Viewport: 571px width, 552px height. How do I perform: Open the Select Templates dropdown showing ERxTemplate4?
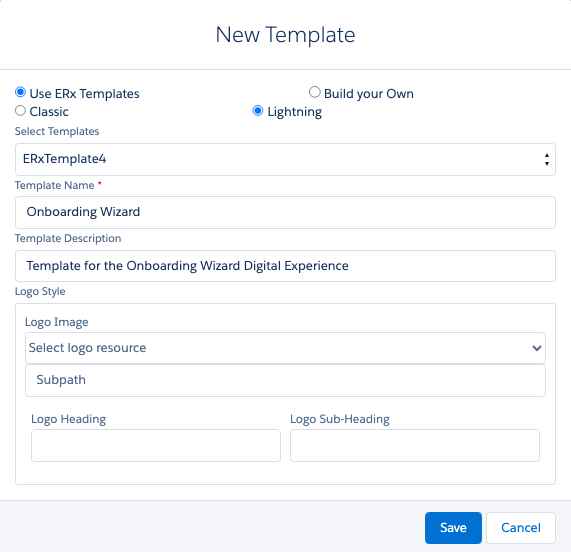[285, 159]
